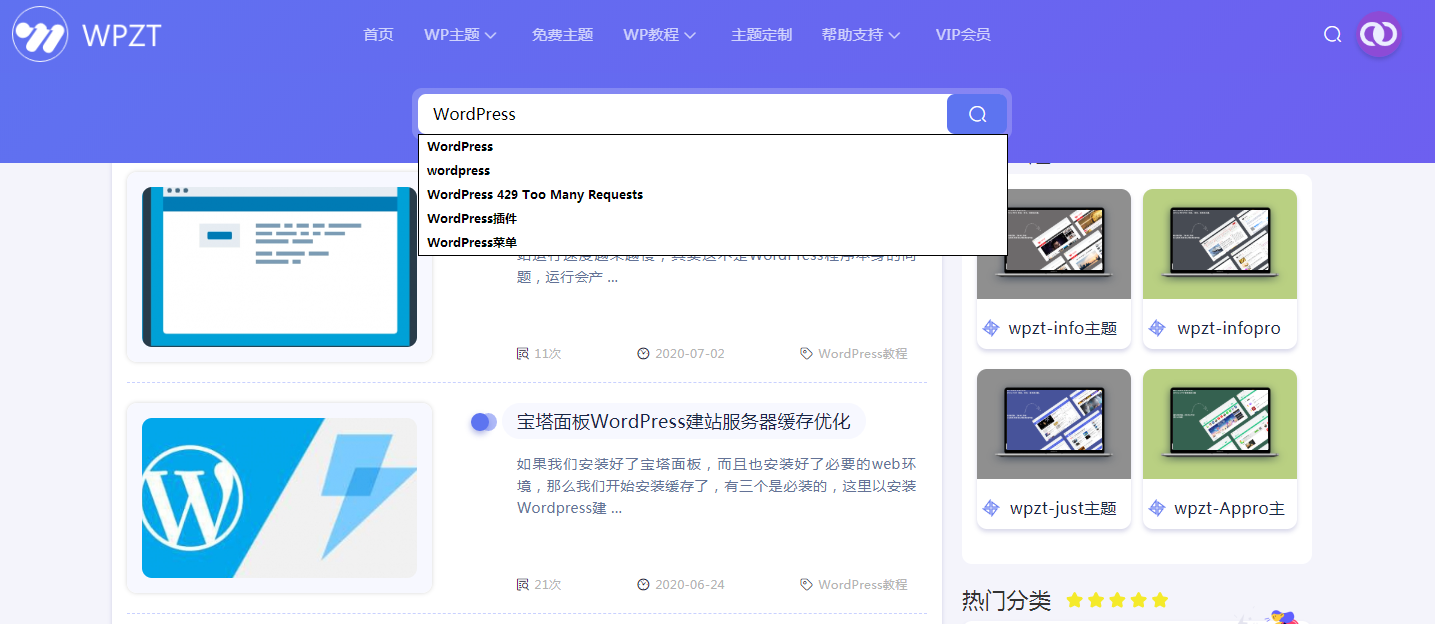The image size is (1435, 624).
Task: Choose 'WordPress 429 Too Many Requests' suggestion
Action: tap(535, 194)
